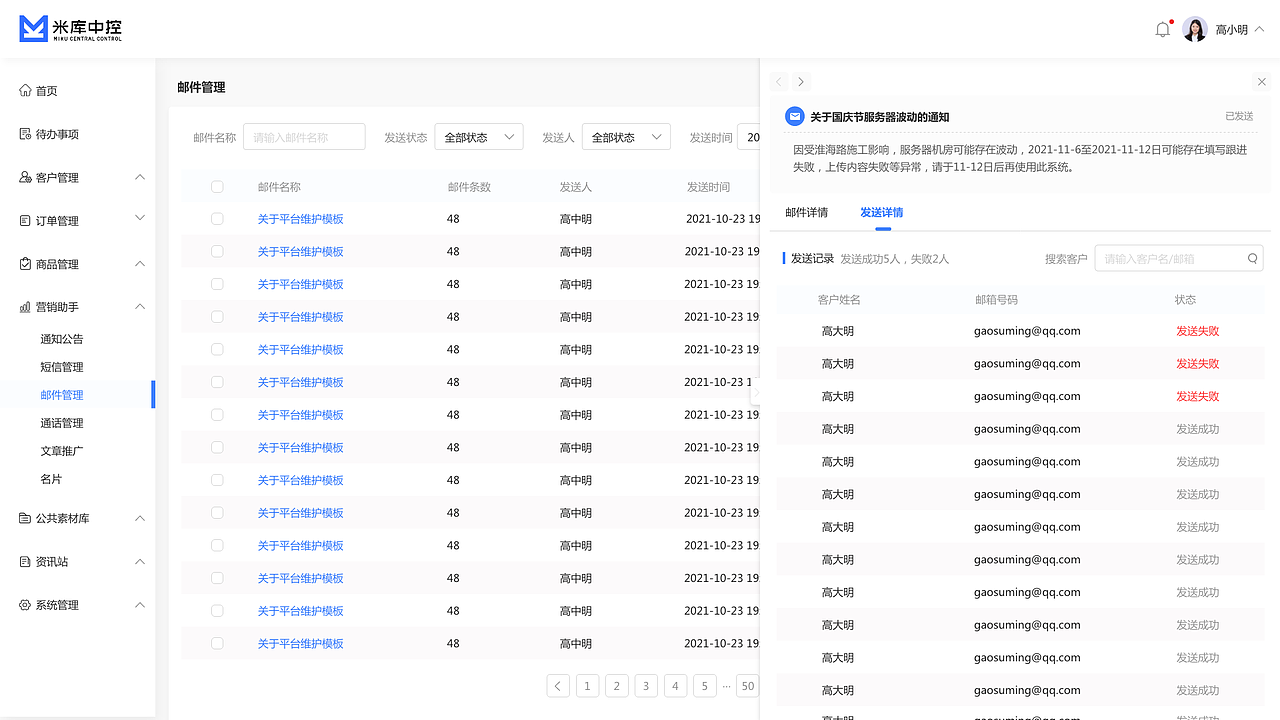
Task: Open the last 关于平台维护模板 link
Action: pos(300,644)
